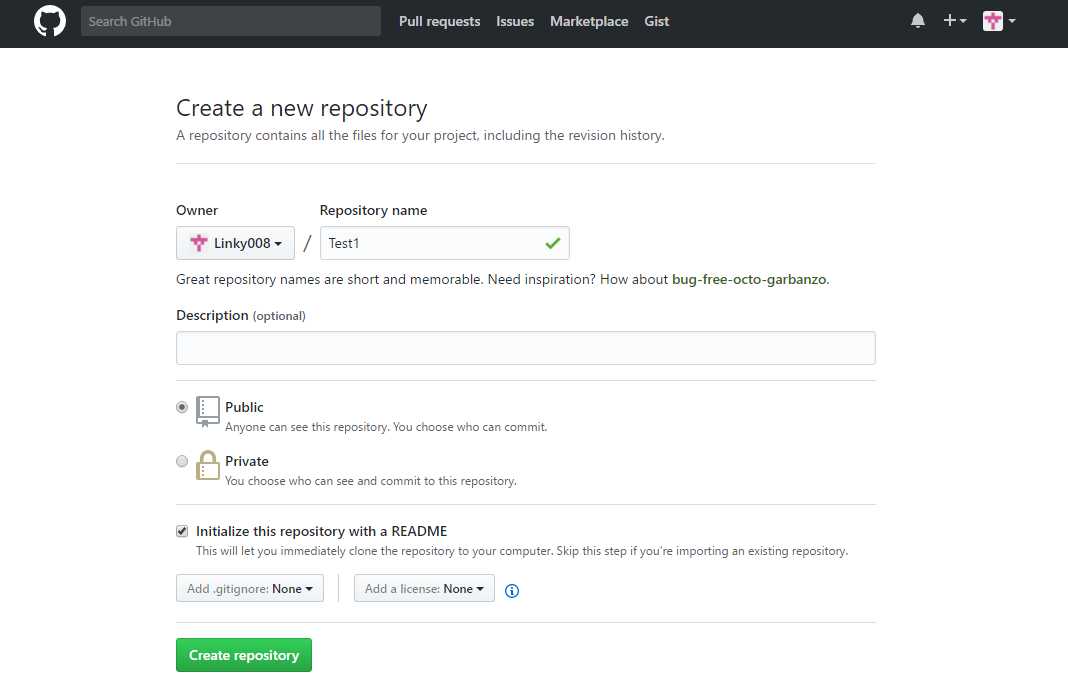Go to Marketplace
The width and height of the screenshot is (1068, 681).
point(589,21)
